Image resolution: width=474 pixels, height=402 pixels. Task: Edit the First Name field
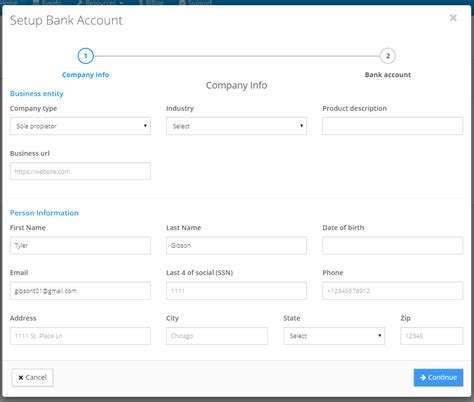pyautogui.click(x=80, y=246)
